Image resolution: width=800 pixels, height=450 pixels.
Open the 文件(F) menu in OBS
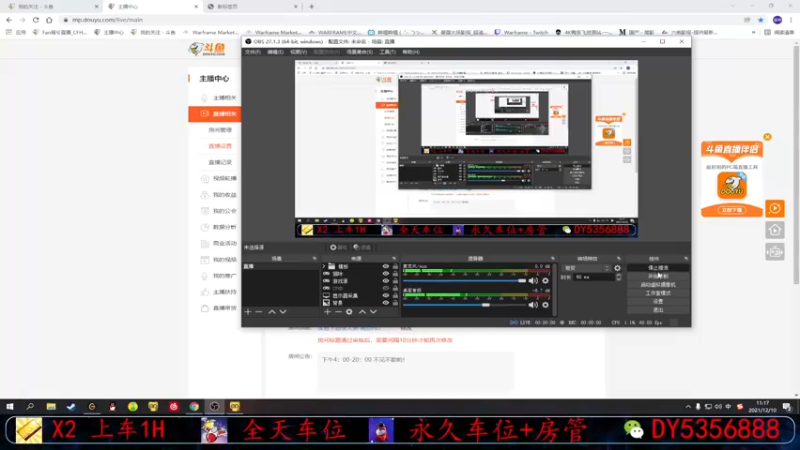[253, 52]
